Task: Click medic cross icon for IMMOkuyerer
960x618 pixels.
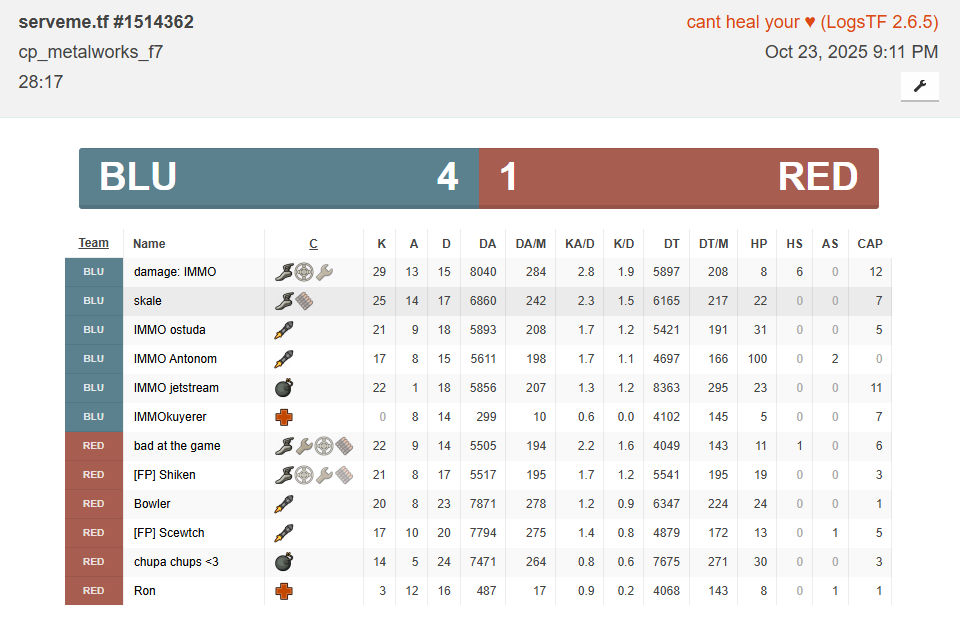Action: 284,417
